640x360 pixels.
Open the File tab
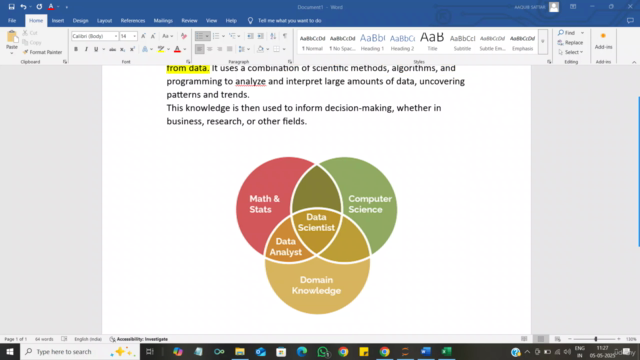[12, 20]
